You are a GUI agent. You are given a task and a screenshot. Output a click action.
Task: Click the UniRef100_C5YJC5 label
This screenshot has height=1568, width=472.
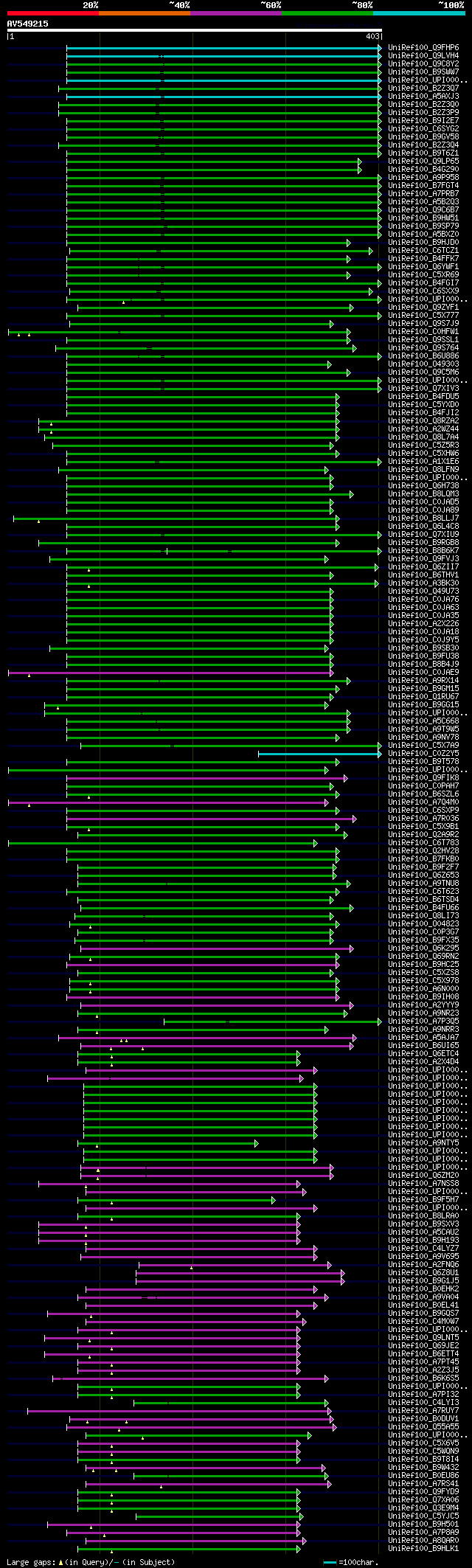coord(423,1516)
